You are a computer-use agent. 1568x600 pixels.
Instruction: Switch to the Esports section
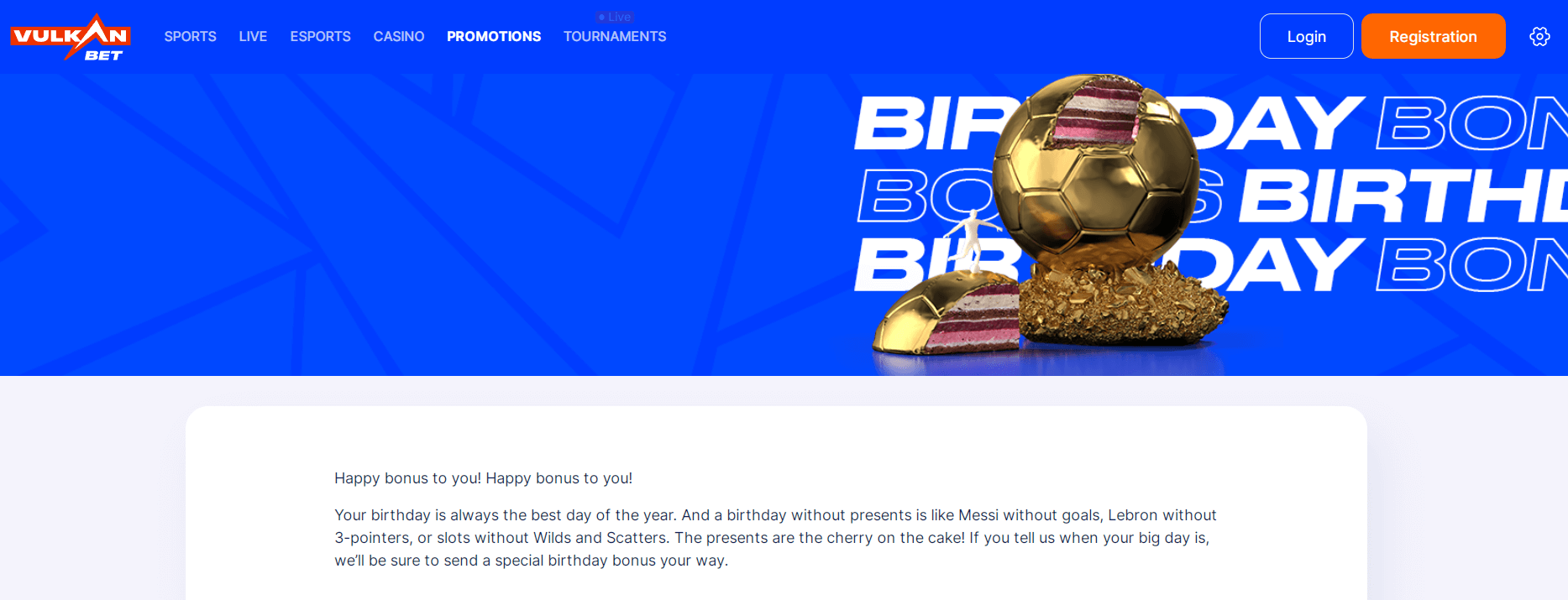[320, 37]
